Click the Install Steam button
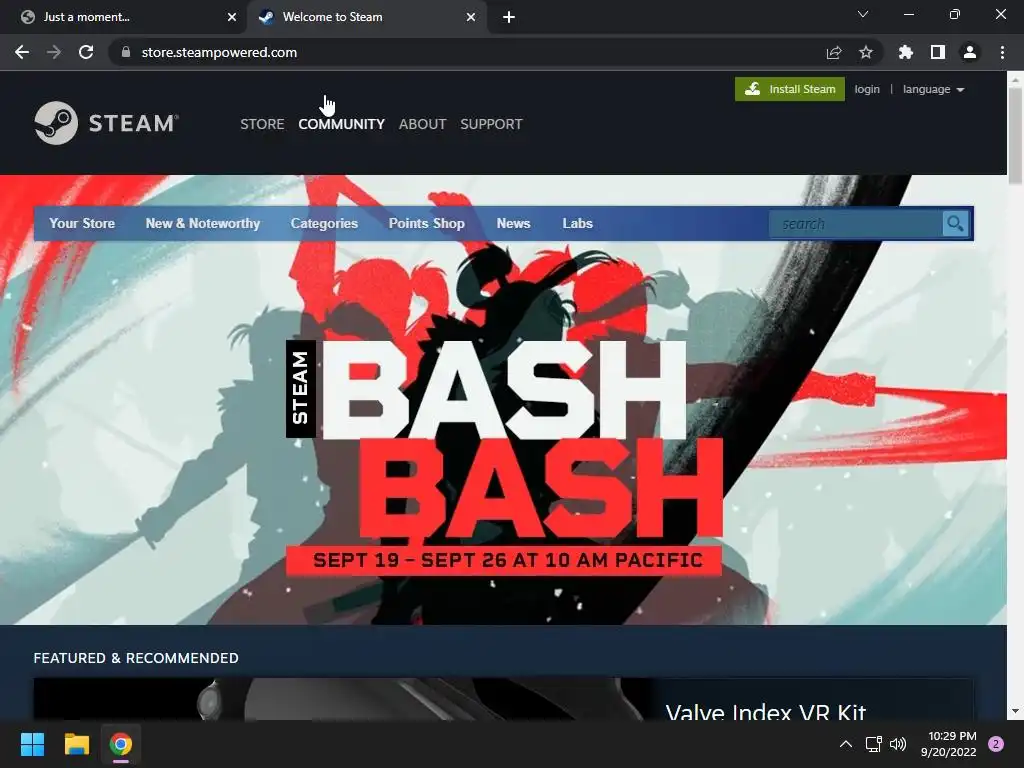The image size is (1024, 768). pyautogui.click(x=790, y=89)
